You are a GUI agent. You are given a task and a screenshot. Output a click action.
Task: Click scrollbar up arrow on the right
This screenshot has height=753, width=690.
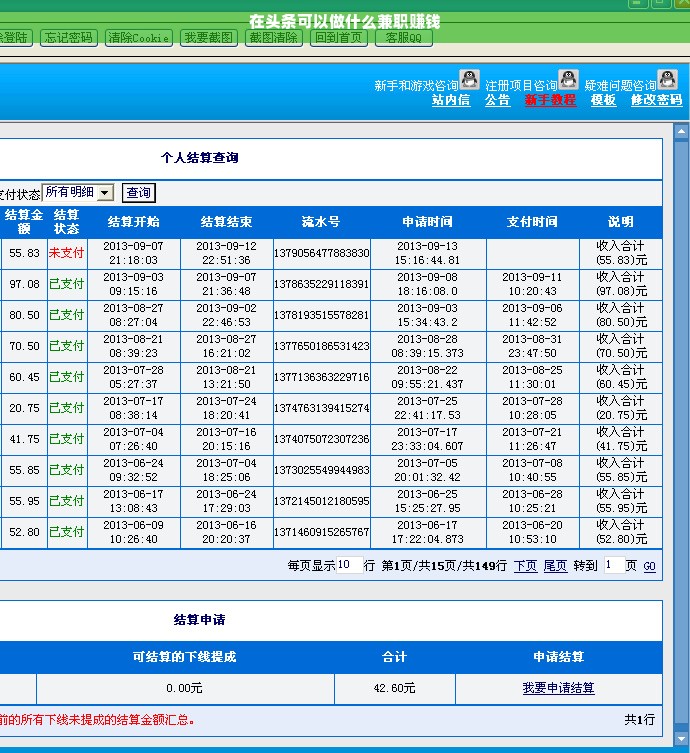click(681, 131)
